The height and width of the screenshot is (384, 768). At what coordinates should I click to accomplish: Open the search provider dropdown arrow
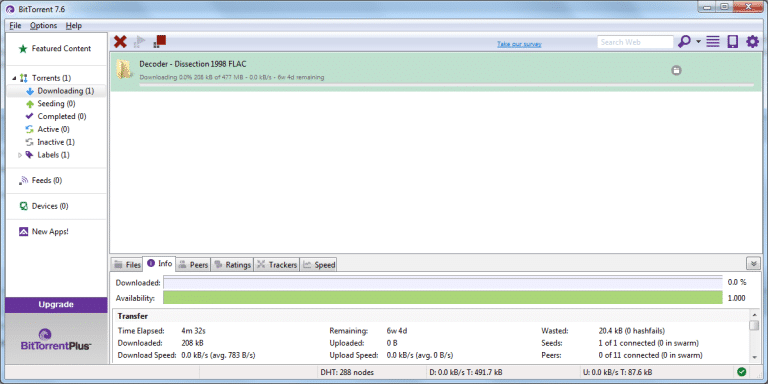click(x=698, y=42)
